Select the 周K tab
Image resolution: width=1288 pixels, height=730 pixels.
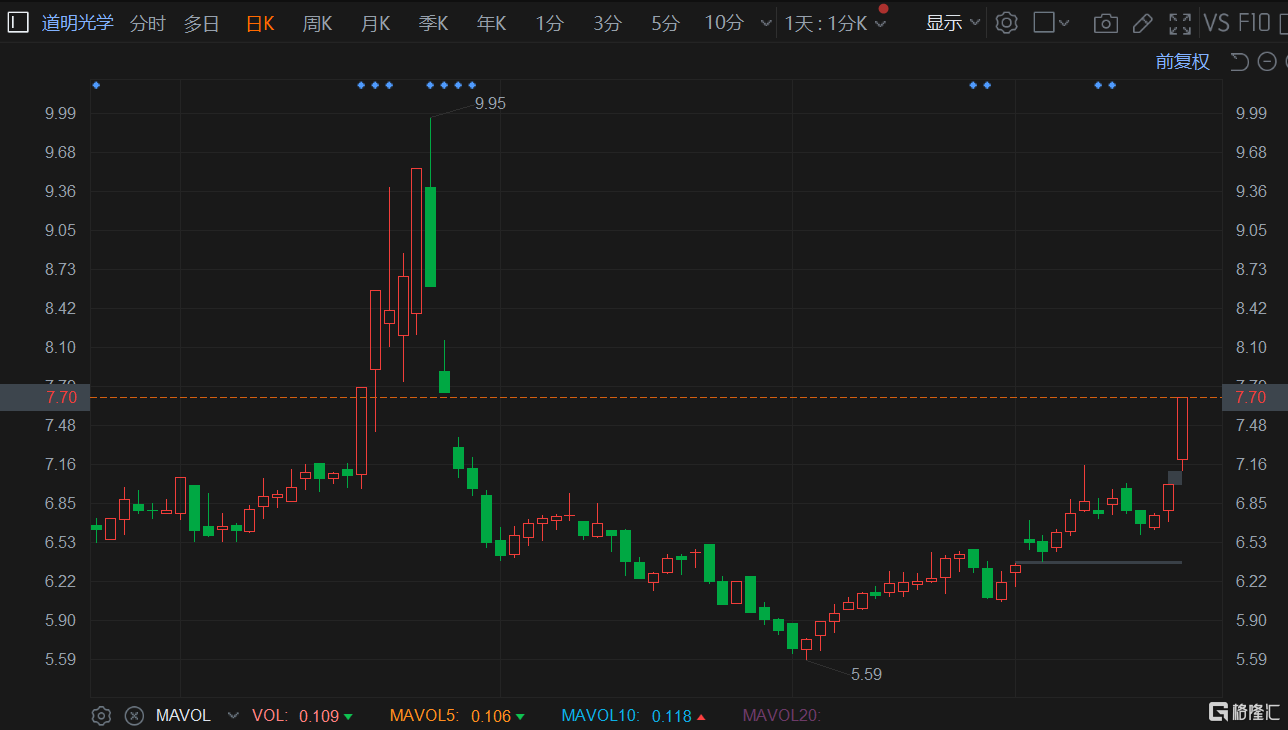(318, 23)
